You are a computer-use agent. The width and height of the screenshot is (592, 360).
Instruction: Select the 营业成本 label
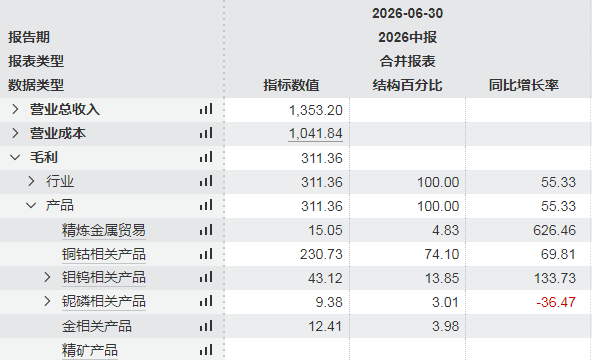(x=58, y=133)
